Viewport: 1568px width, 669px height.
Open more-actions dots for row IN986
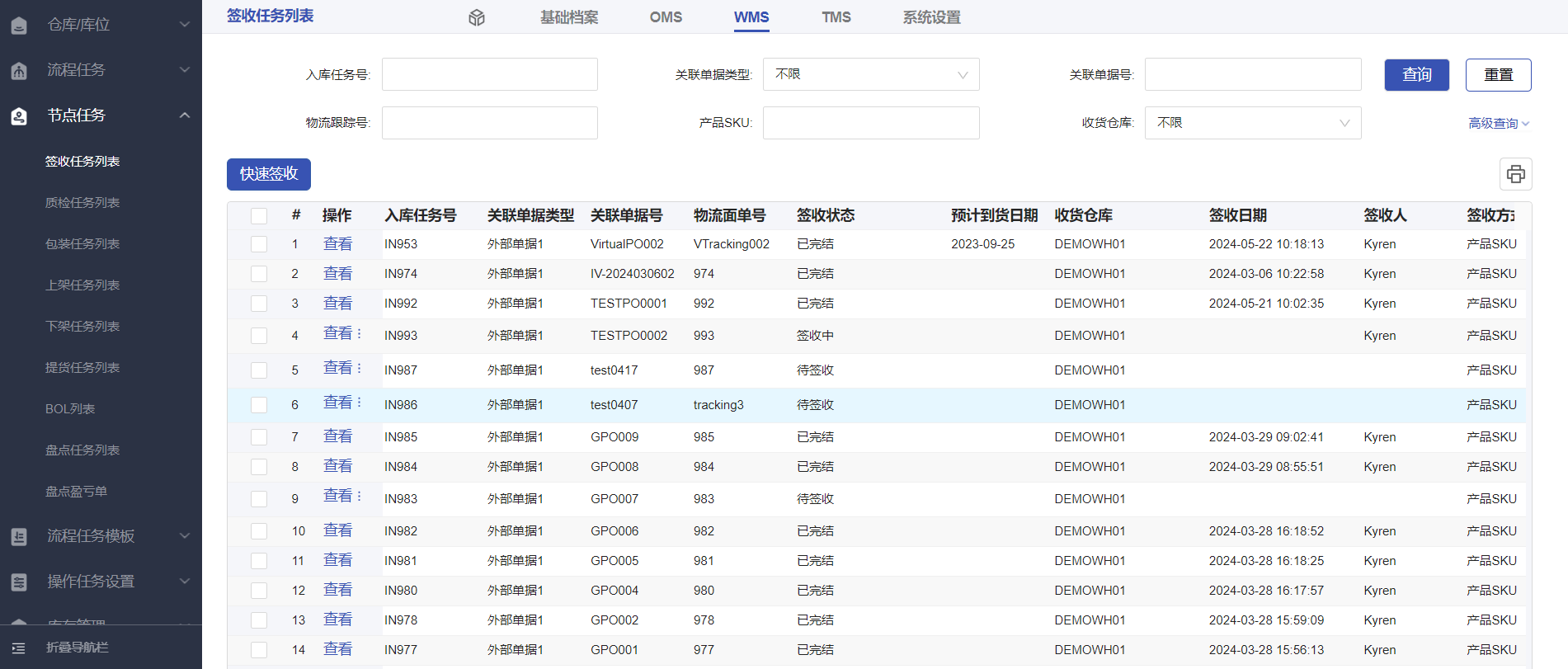click(359, 403)
